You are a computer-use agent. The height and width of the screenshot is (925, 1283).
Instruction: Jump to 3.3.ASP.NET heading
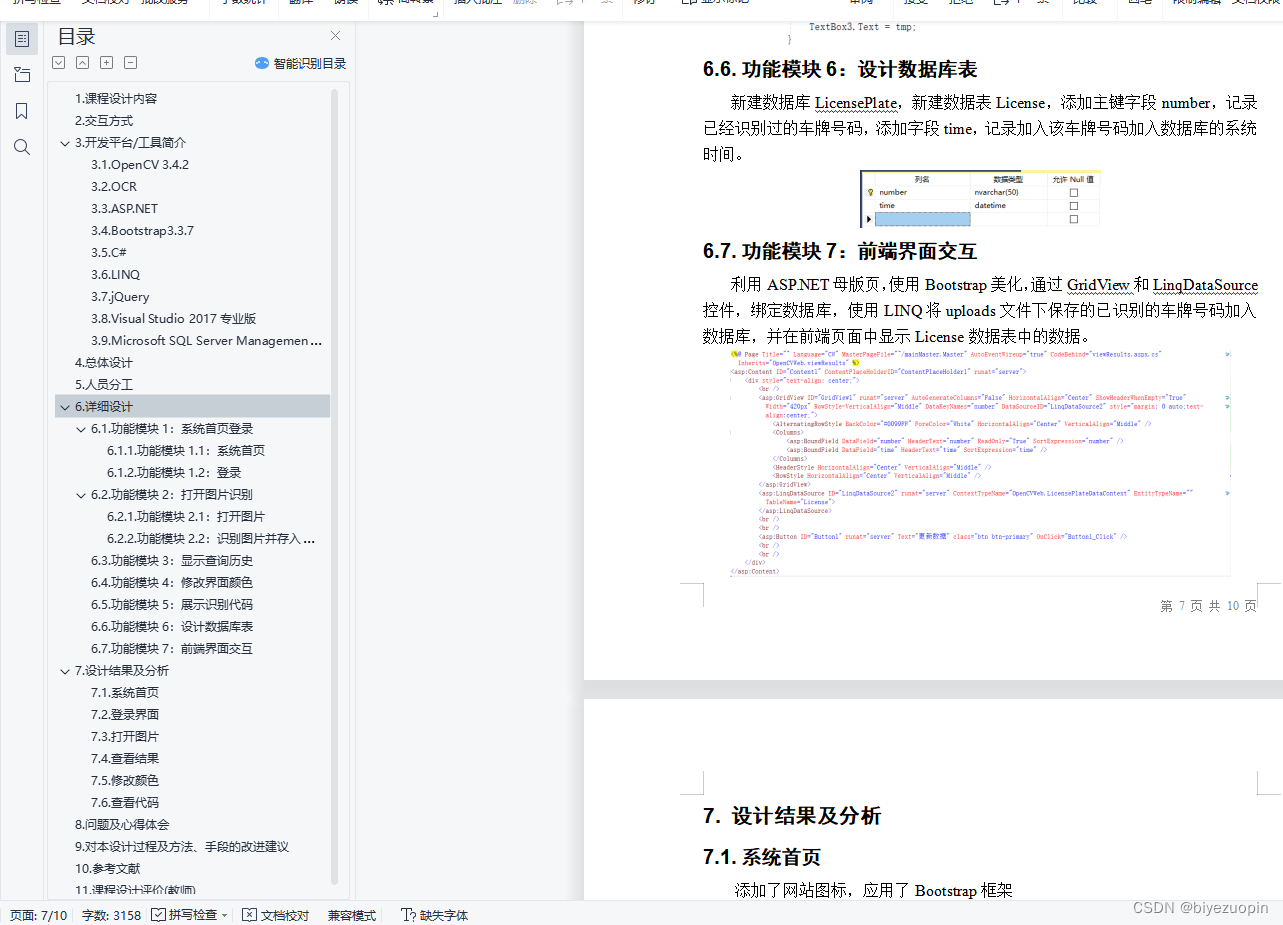[124, 209]
